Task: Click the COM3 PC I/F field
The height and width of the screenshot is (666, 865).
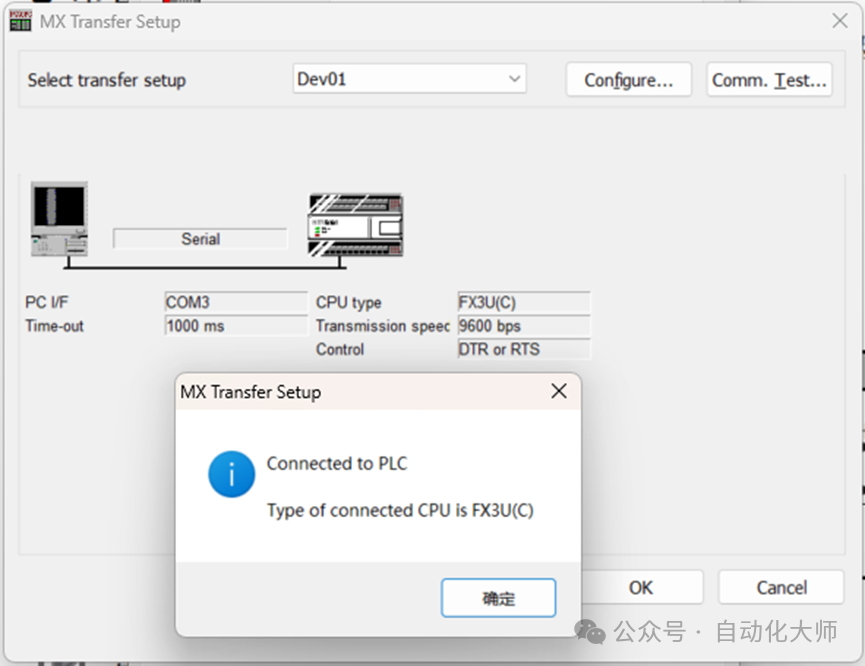Action: pyautogui.click(x=236, y=302)
